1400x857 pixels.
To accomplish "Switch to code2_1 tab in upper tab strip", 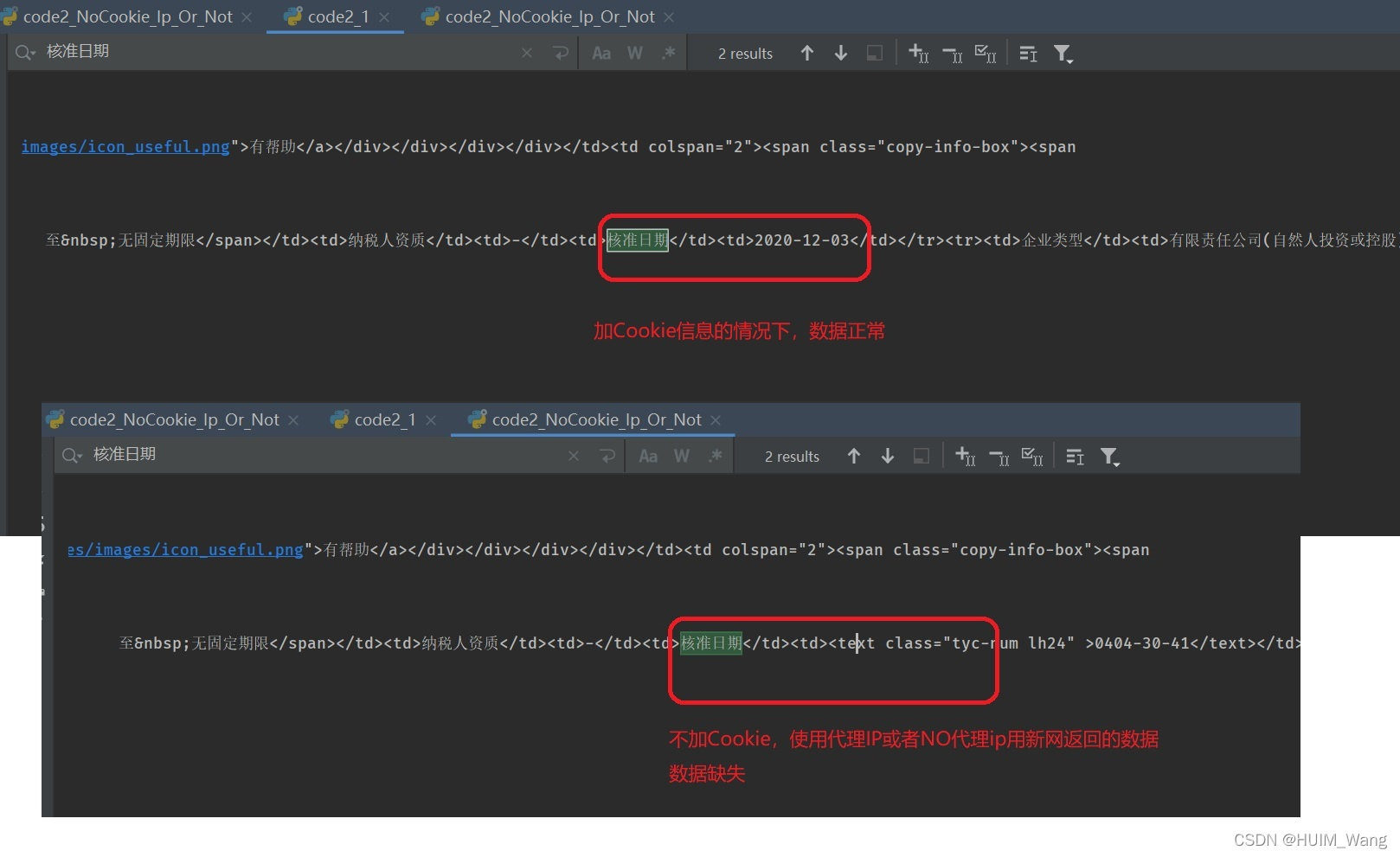I will tap(337, 16).
